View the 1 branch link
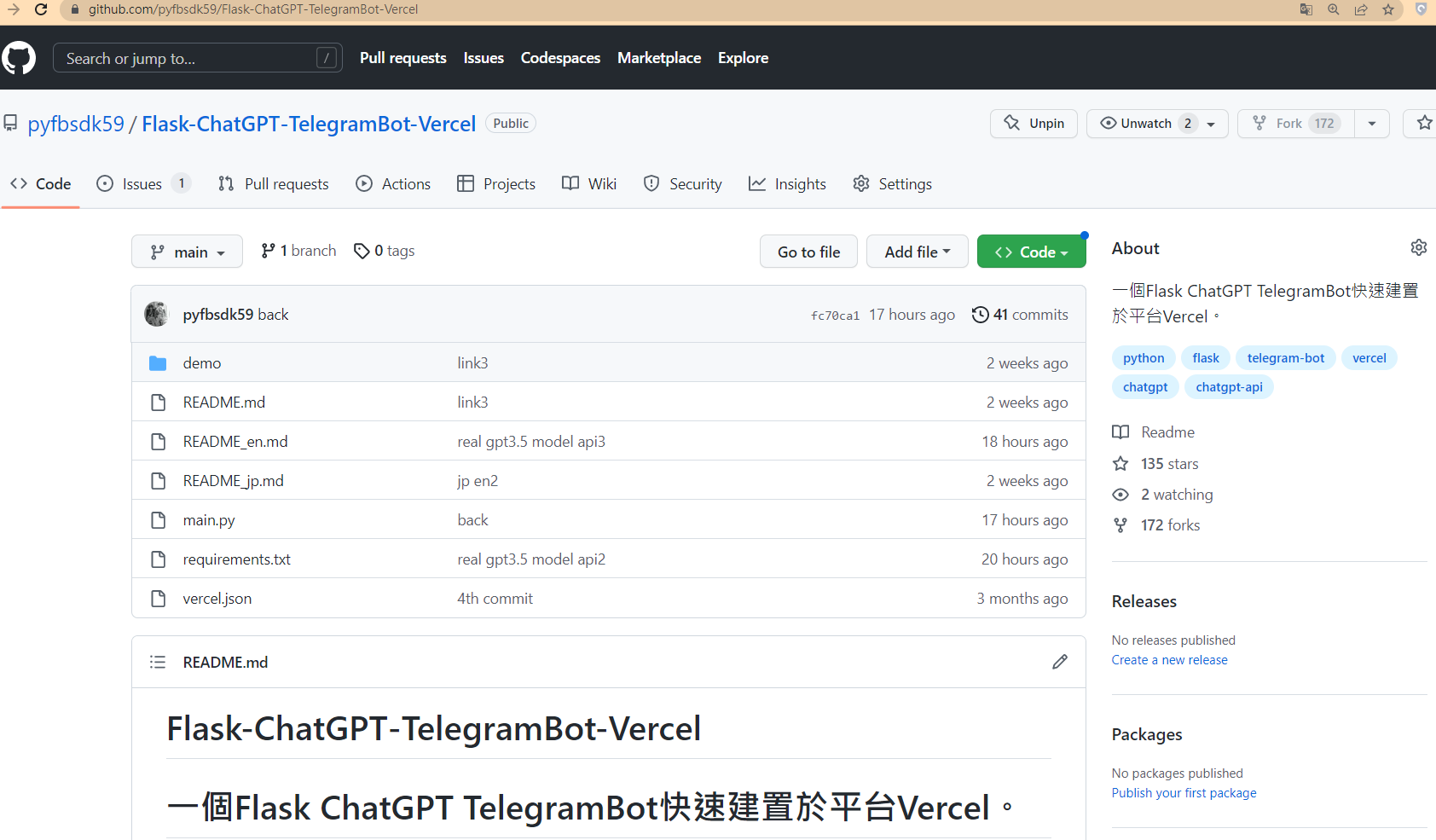Screen dimensions: 1436x840 (x=298, y=251)
